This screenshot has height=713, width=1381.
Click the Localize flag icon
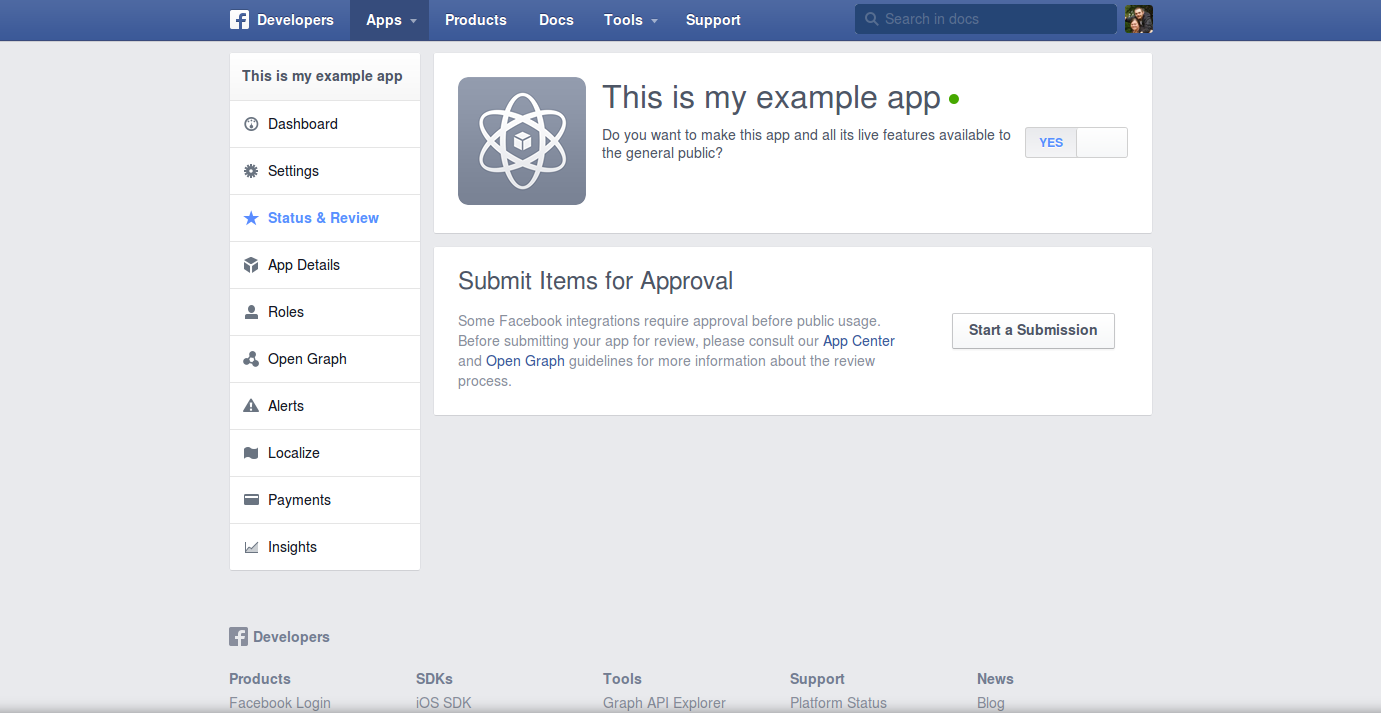pyautogui.click(x=251, y=453)
